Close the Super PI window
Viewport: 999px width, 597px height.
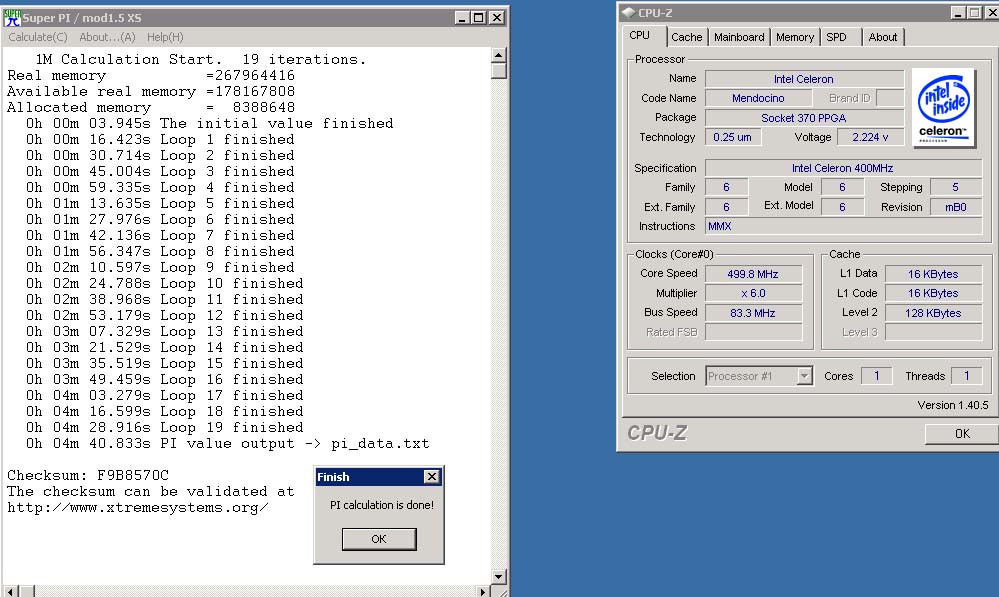click(x=496, y=18)
